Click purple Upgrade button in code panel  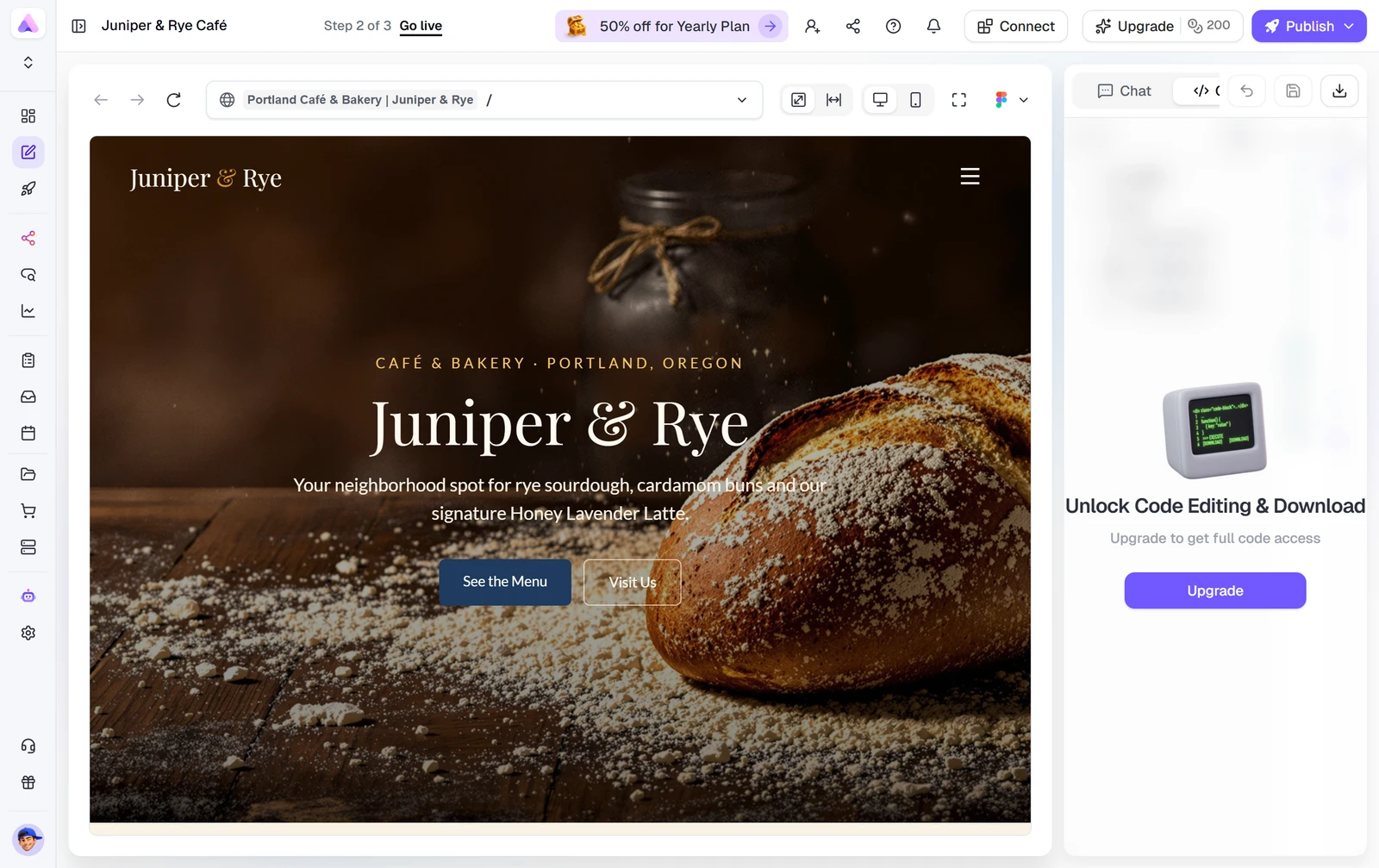[x=1214, y=590]
